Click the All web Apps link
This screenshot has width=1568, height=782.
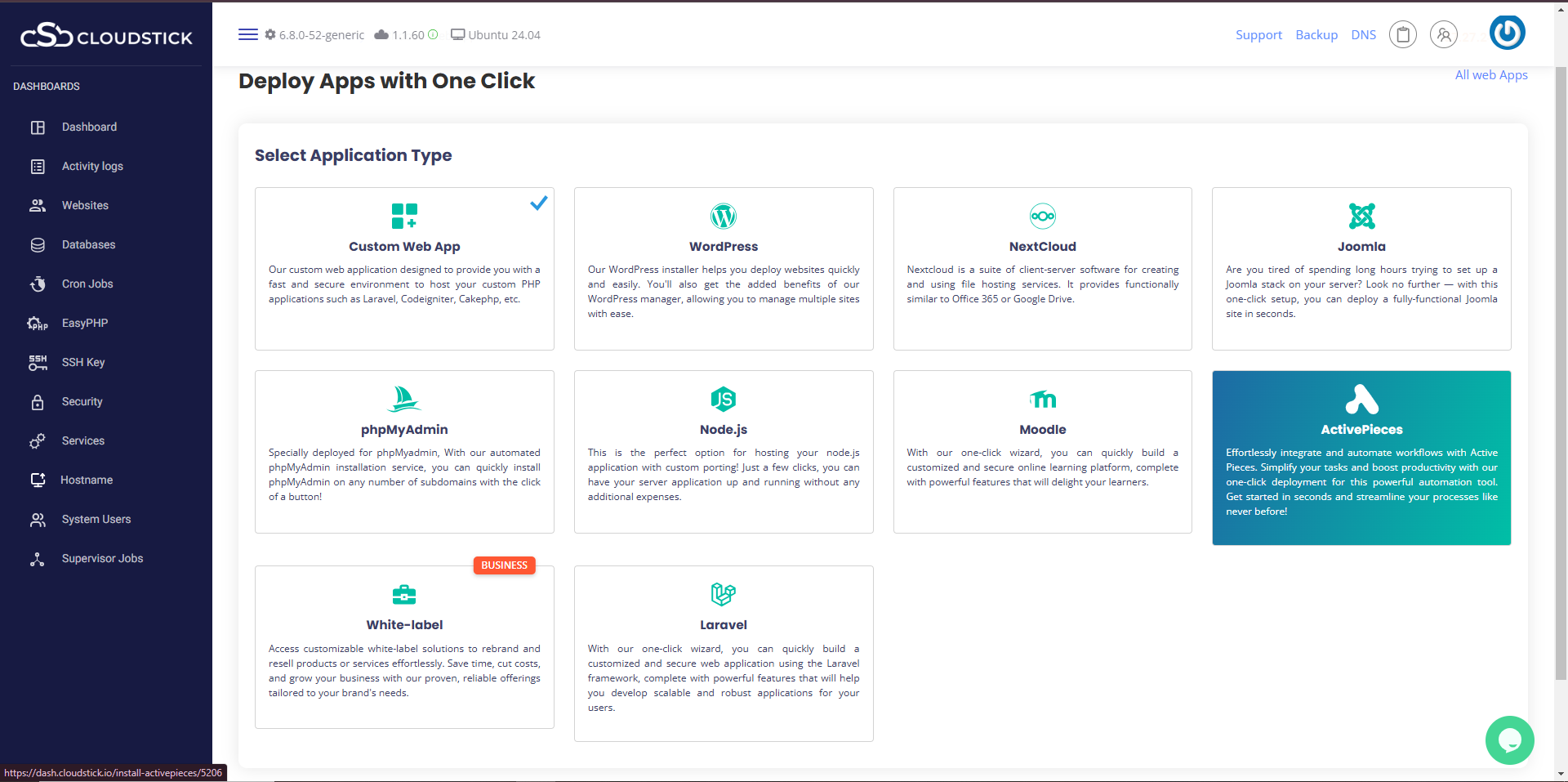tap(1491, 75)
